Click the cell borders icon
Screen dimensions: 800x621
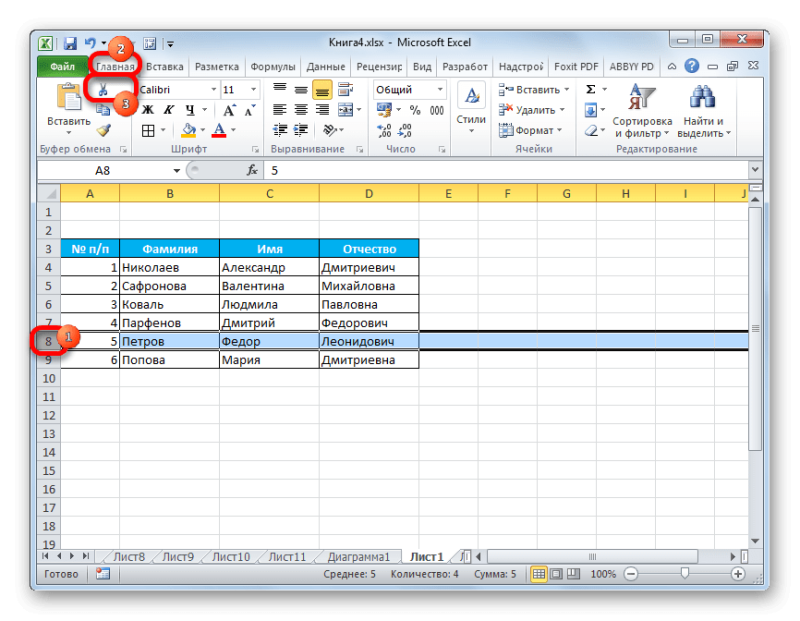(x=148, y=131)
